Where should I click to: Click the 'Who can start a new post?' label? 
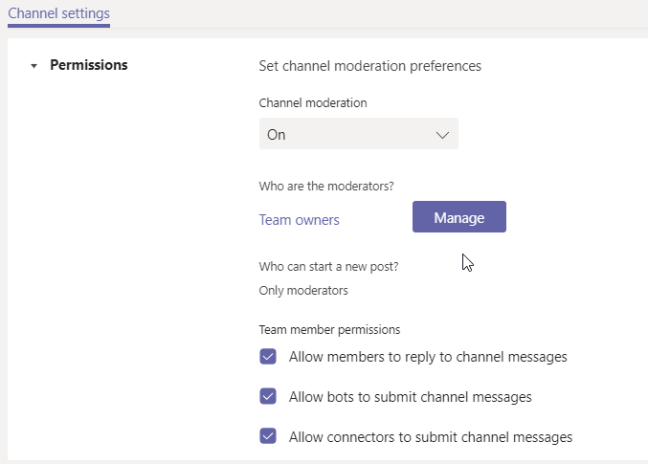click(x=330, y=266)
